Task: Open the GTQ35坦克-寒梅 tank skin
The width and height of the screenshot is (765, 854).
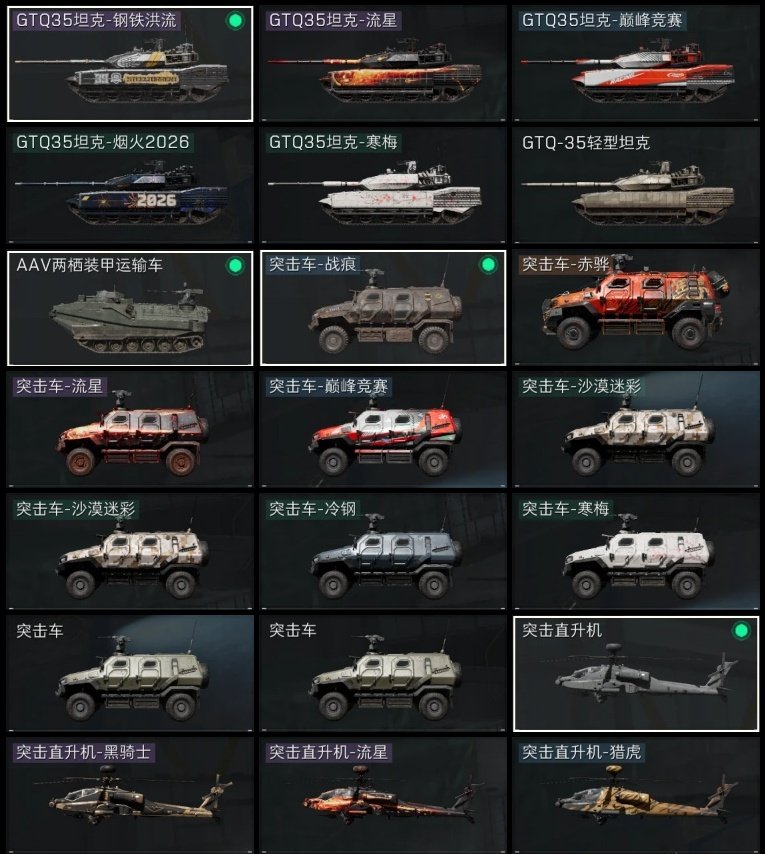Action: click(383, 186)
